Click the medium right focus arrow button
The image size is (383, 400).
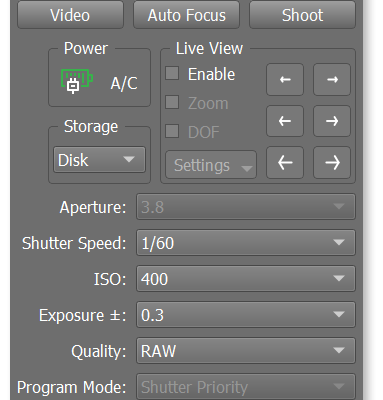[332, 121]
